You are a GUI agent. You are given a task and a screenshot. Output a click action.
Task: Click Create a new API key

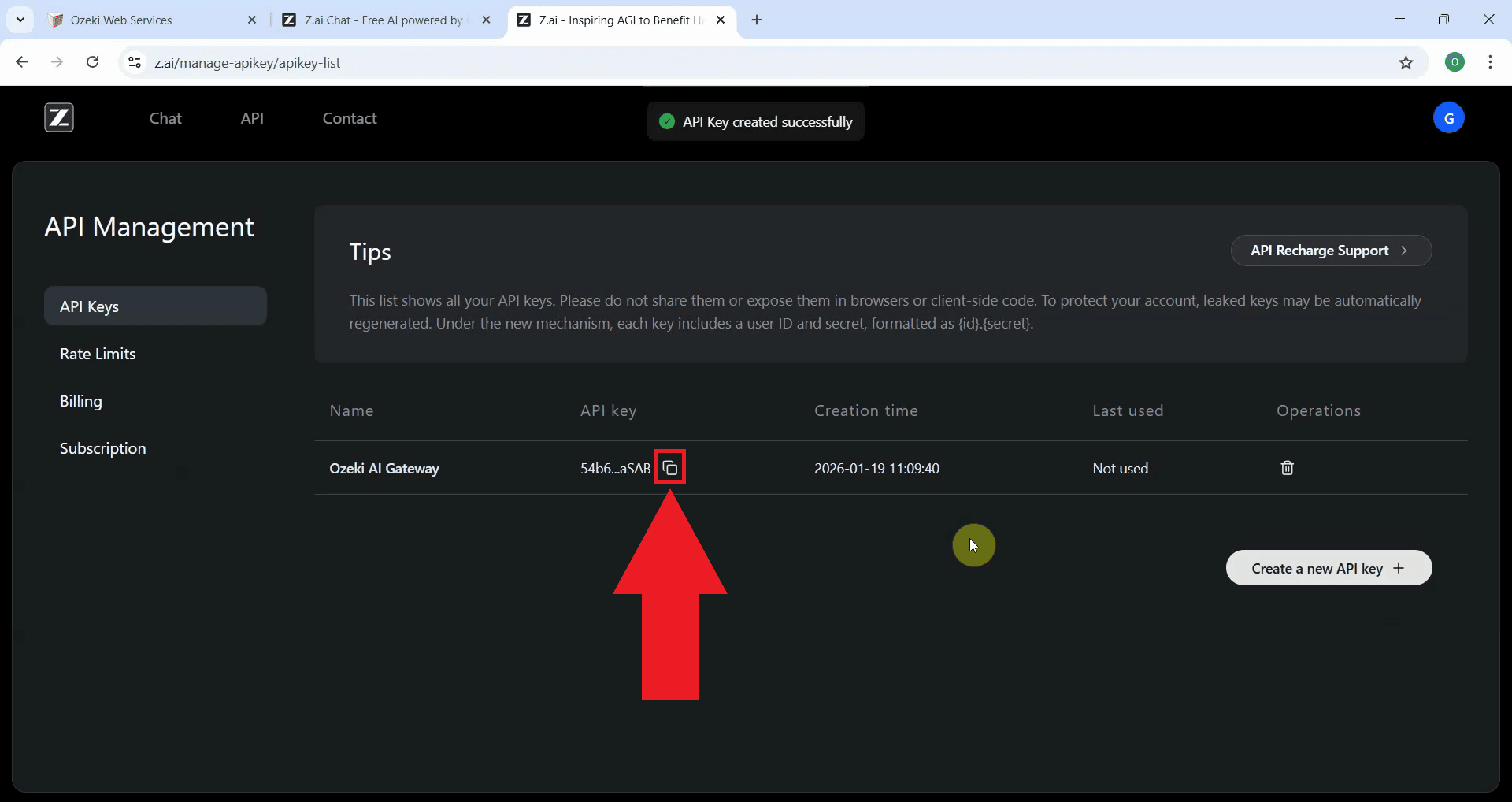click(x=1328, y=567)
